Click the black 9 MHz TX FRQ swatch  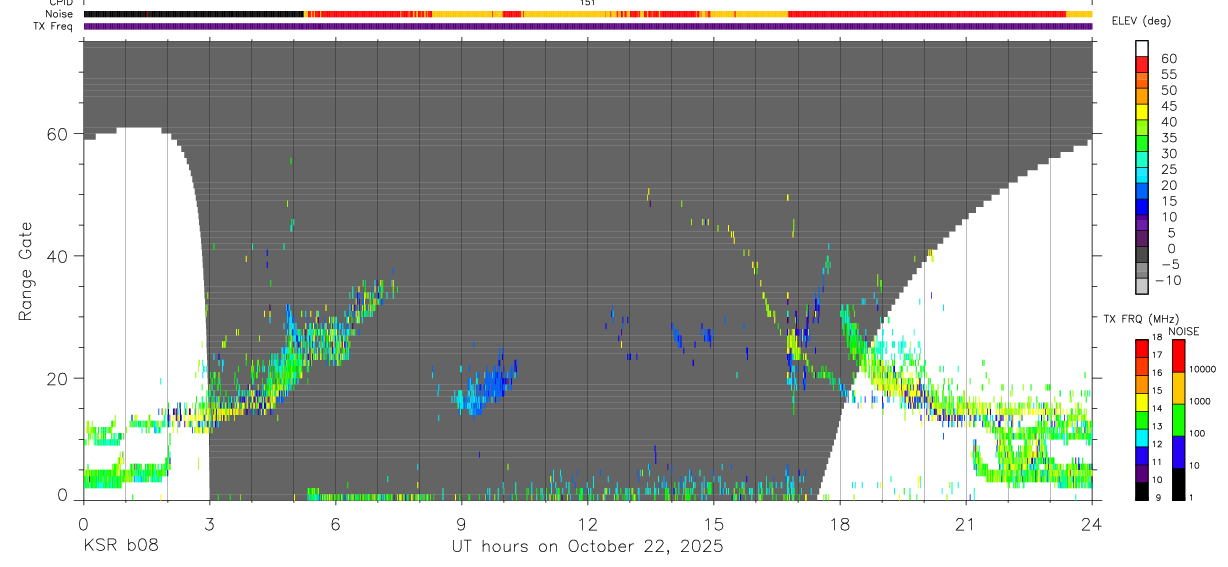1142,491
